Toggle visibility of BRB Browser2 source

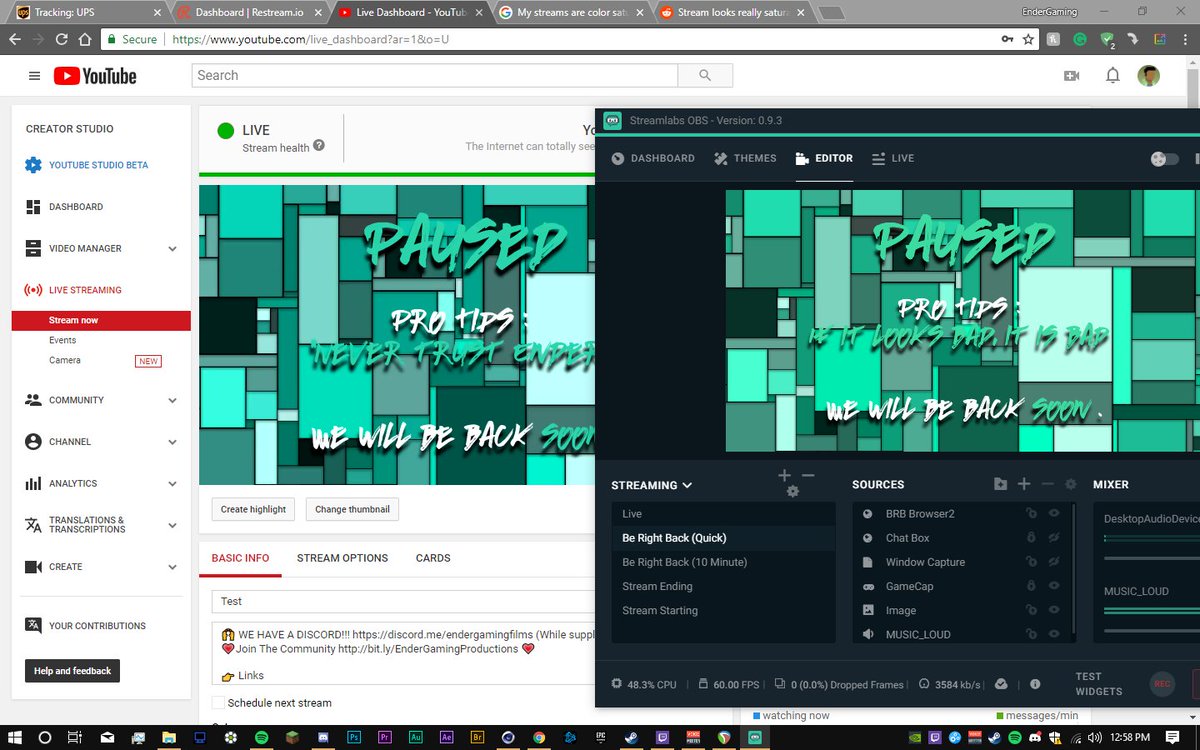[1054, 513]
